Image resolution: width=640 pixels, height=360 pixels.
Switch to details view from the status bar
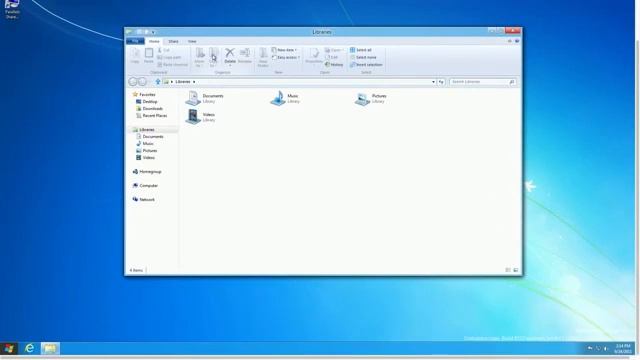pos(508,270)
